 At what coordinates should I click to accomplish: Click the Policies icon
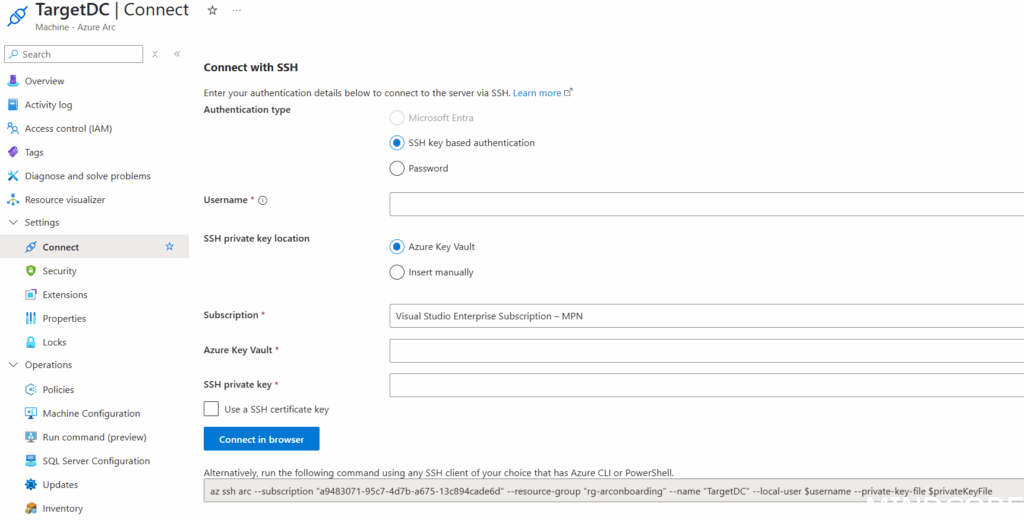(31, 389)
